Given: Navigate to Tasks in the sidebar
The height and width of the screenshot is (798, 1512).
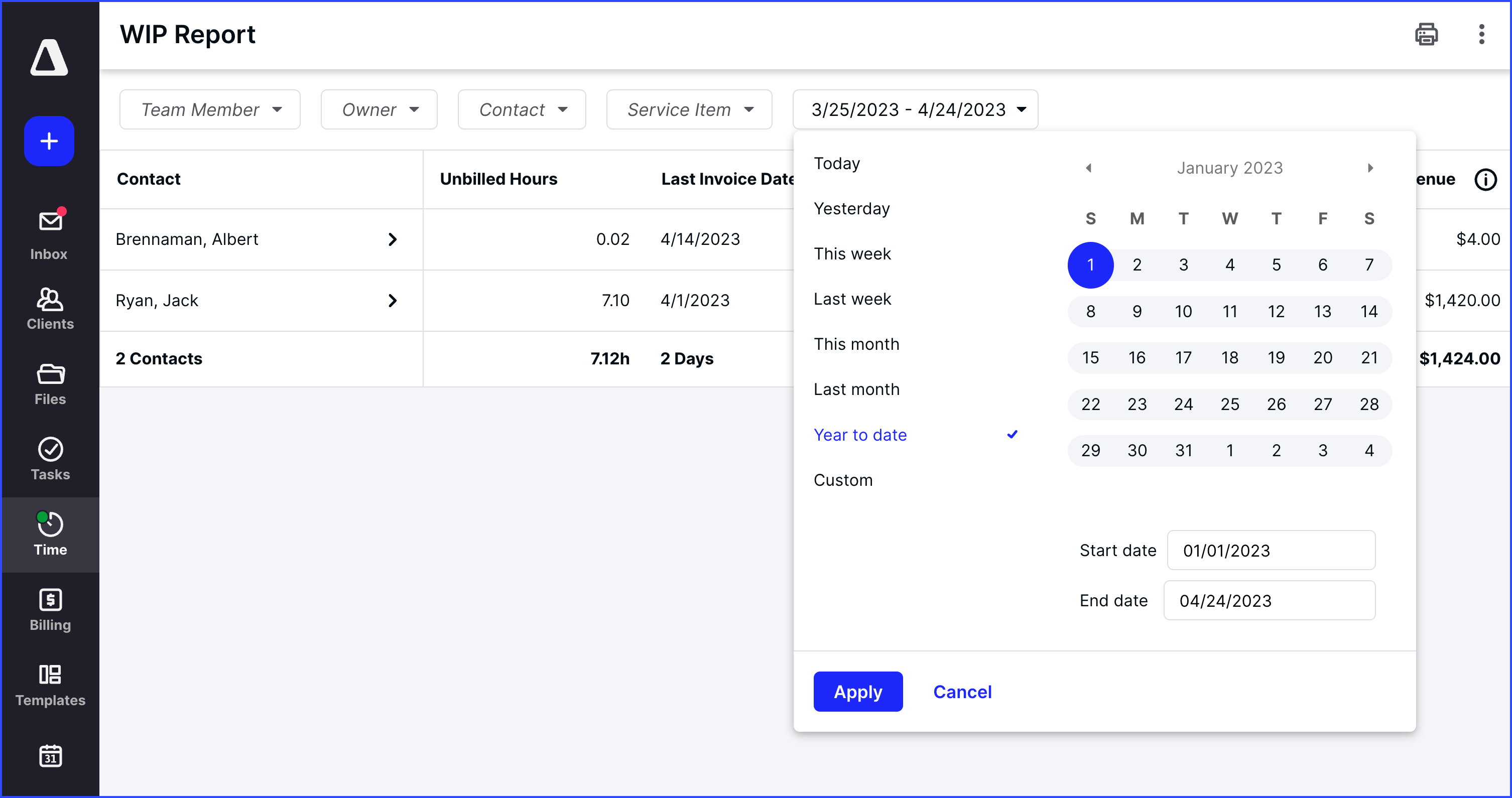Looking at the screenshot, I should pos(49,458).
